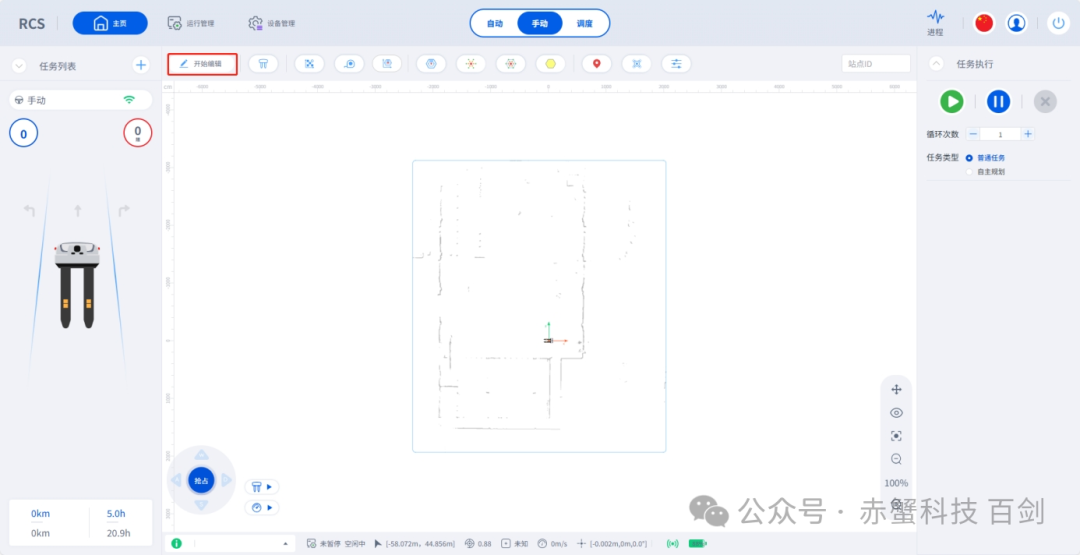The width and height of the screenshot is (1080, 555).
Task: Open the 设备管理 menu
Action: click(271, 23)
